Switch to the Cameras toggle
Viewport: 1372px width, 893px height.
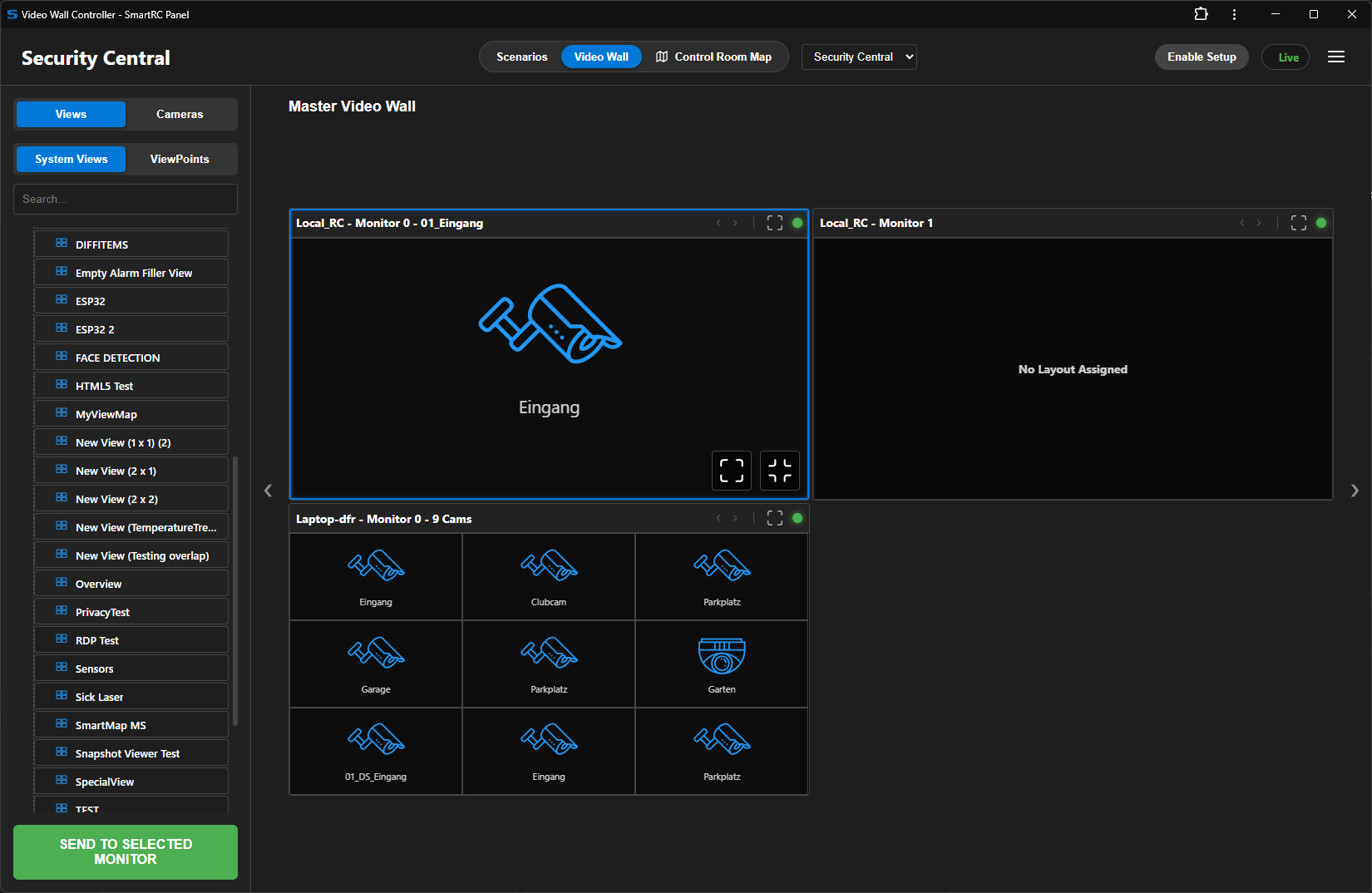pyautogui.click(x=180, y=114)
